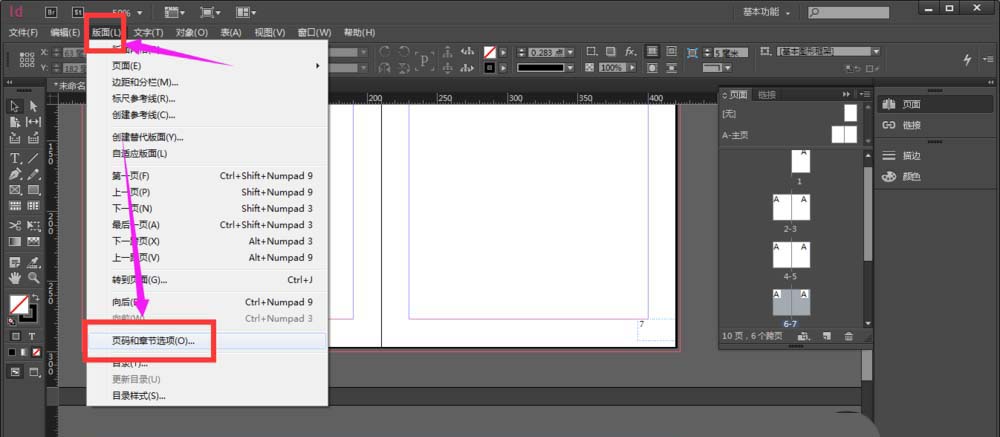This screenshot has height=437, width=1000.
Task: Select the Gradient Feather tool
Action: 33,242
